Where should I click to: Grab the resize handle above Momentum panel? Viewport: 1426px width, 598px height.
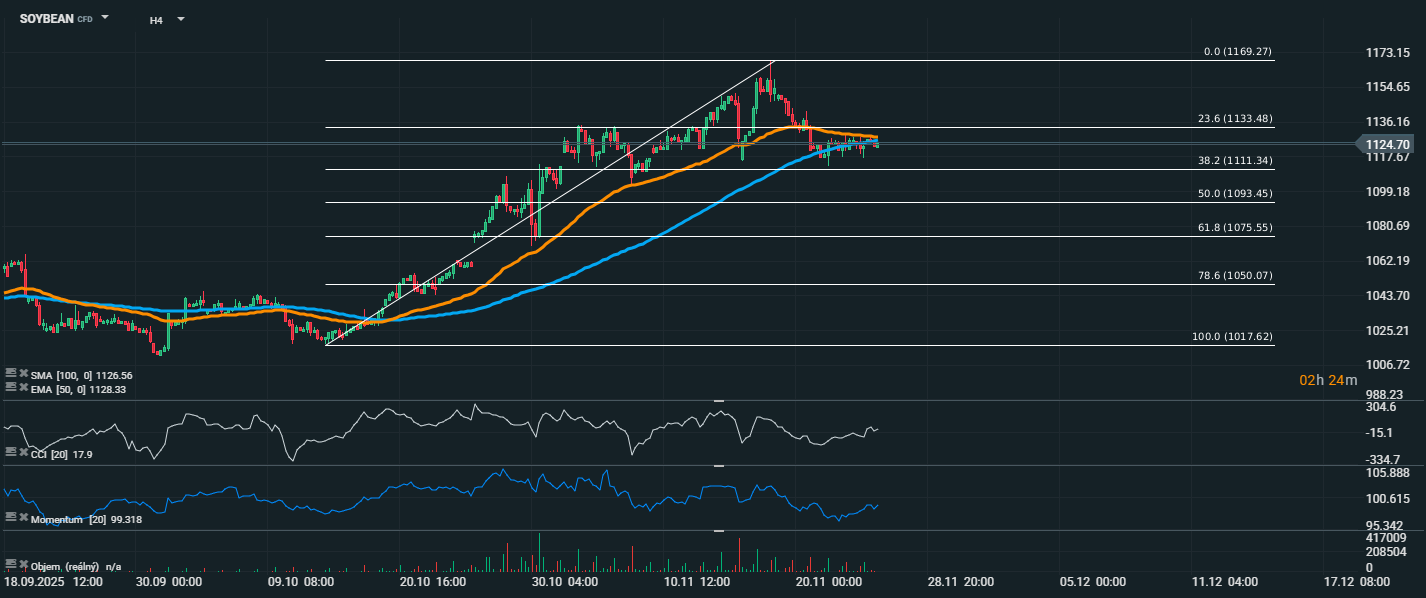click(718, 465)
